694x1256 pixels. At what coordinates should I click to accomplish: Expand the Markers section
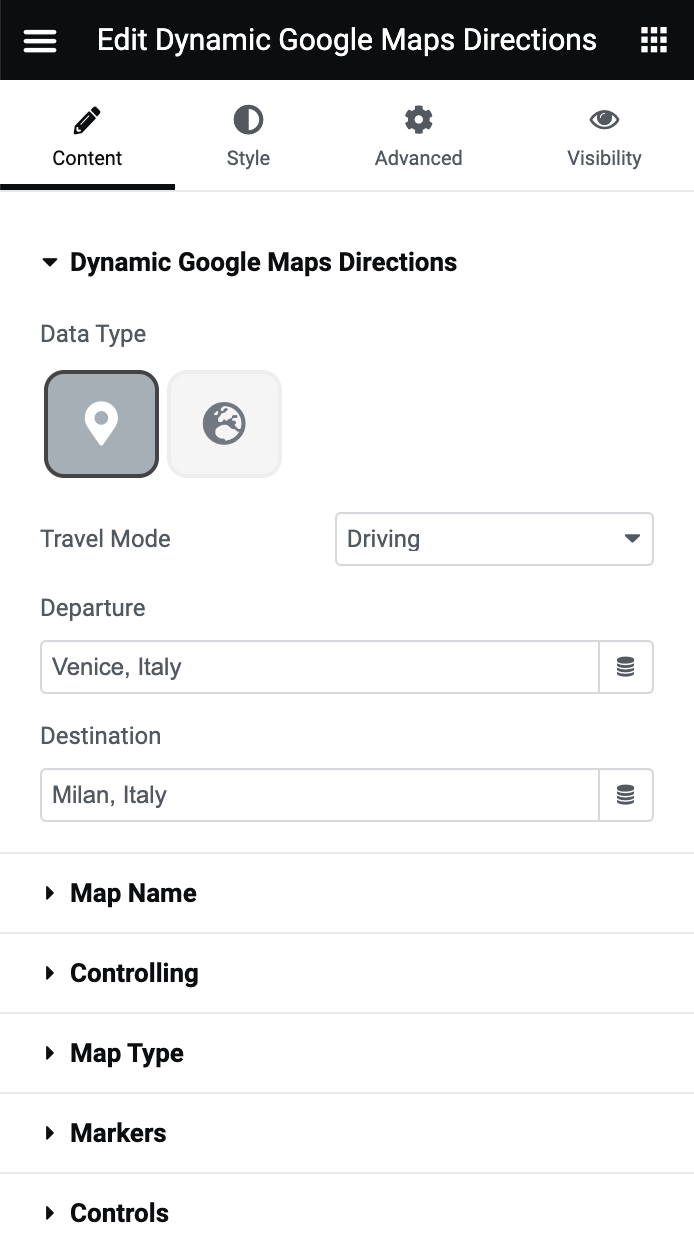[x=117, y=1133]
